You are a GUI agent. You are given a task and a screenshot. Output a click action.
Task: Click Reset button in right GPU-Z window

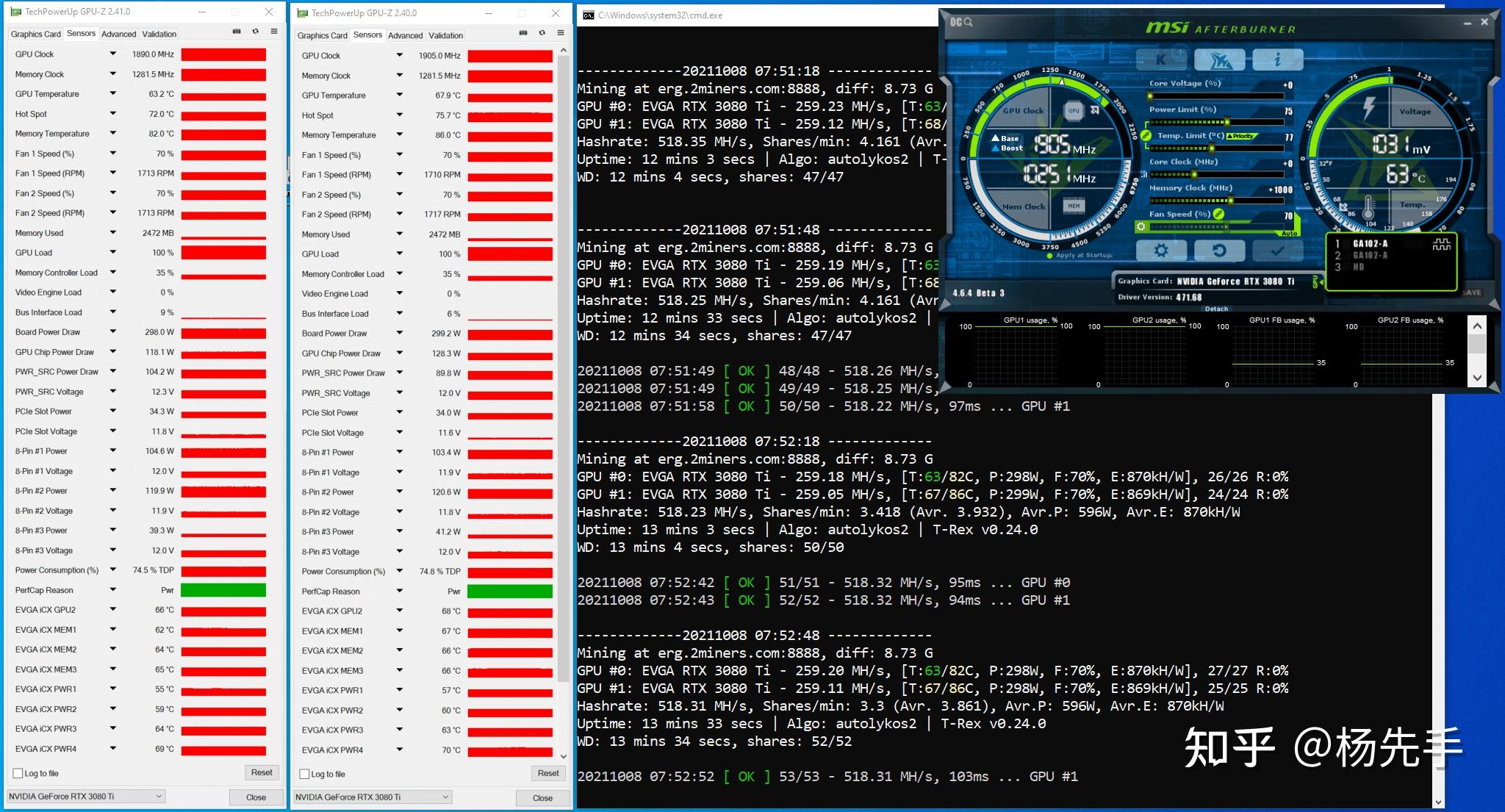coord(548,773)
